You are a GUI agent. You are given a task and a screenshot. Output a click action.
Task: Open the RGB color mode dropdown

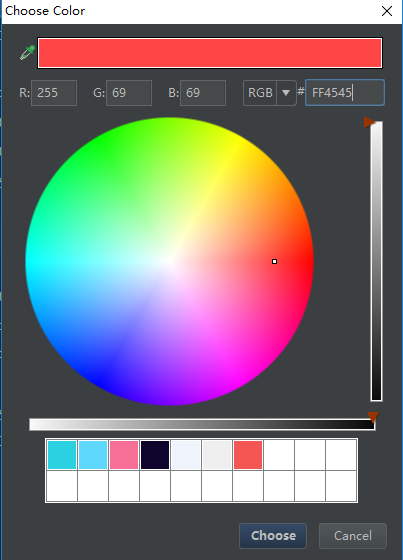point(270,93)
